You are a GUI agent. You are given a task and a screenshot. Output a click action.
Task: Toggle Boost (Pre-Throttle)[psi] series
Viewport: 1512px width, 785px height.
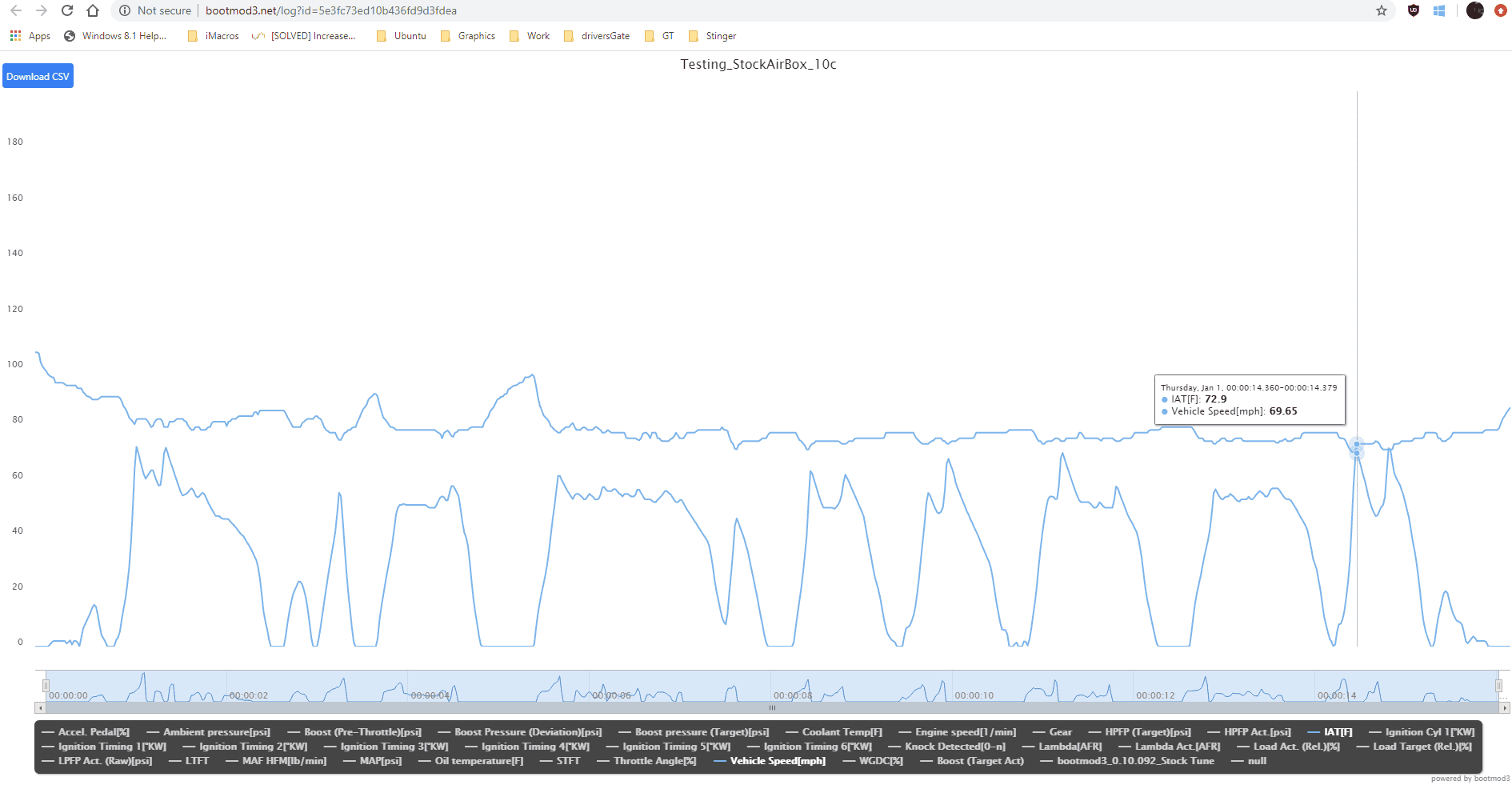tap(354, 732)
